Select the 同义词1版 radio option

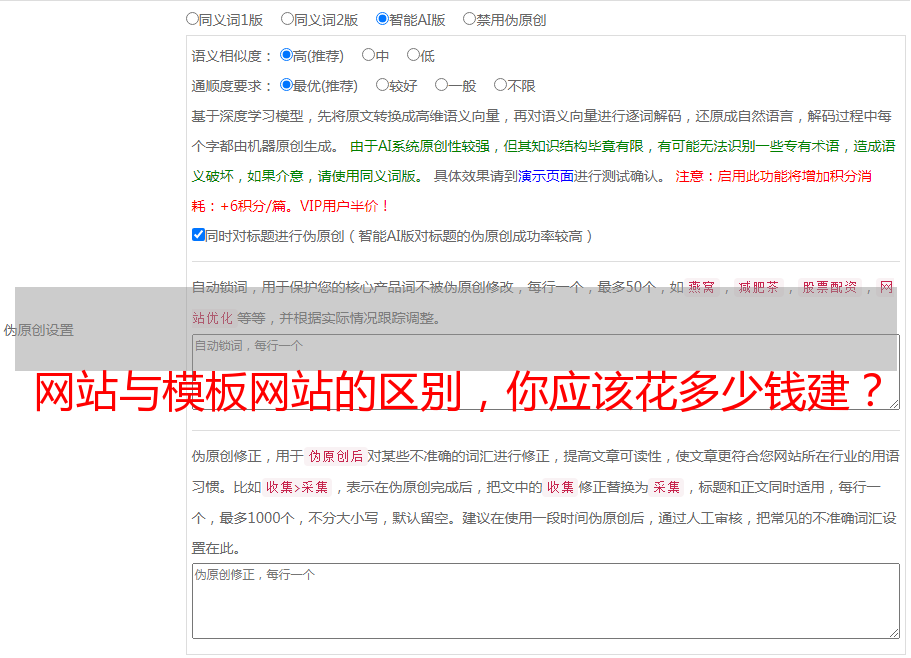[192, 19]
